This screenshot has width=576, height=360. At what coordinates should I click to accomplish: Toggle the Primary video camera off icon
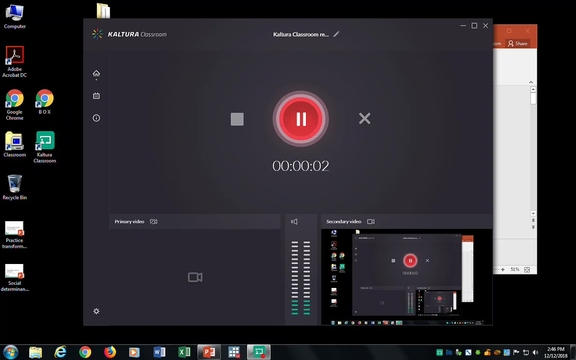coord(154,222)
